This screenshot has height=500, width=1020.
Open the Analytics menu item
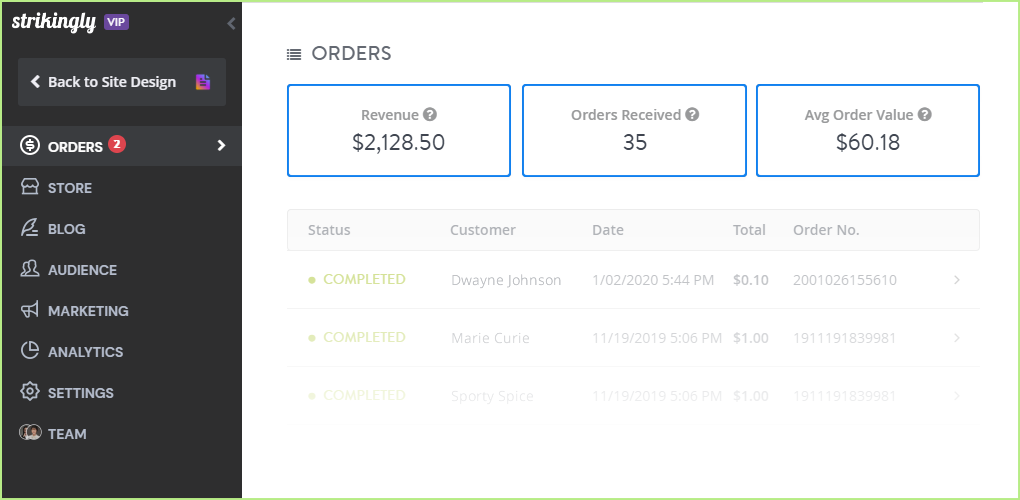(x=85, y=352)
